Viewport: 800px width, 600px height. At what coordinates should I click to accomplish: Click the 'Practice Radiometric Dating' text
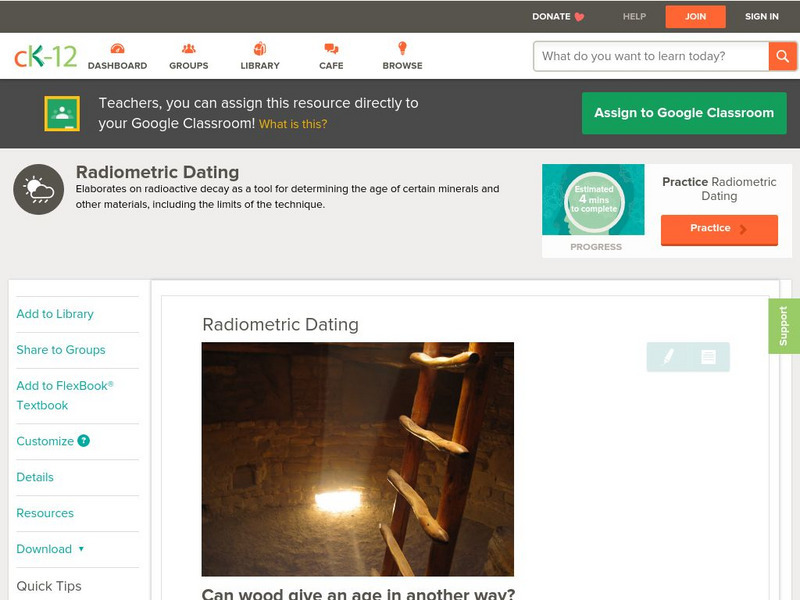pos(719,189)
